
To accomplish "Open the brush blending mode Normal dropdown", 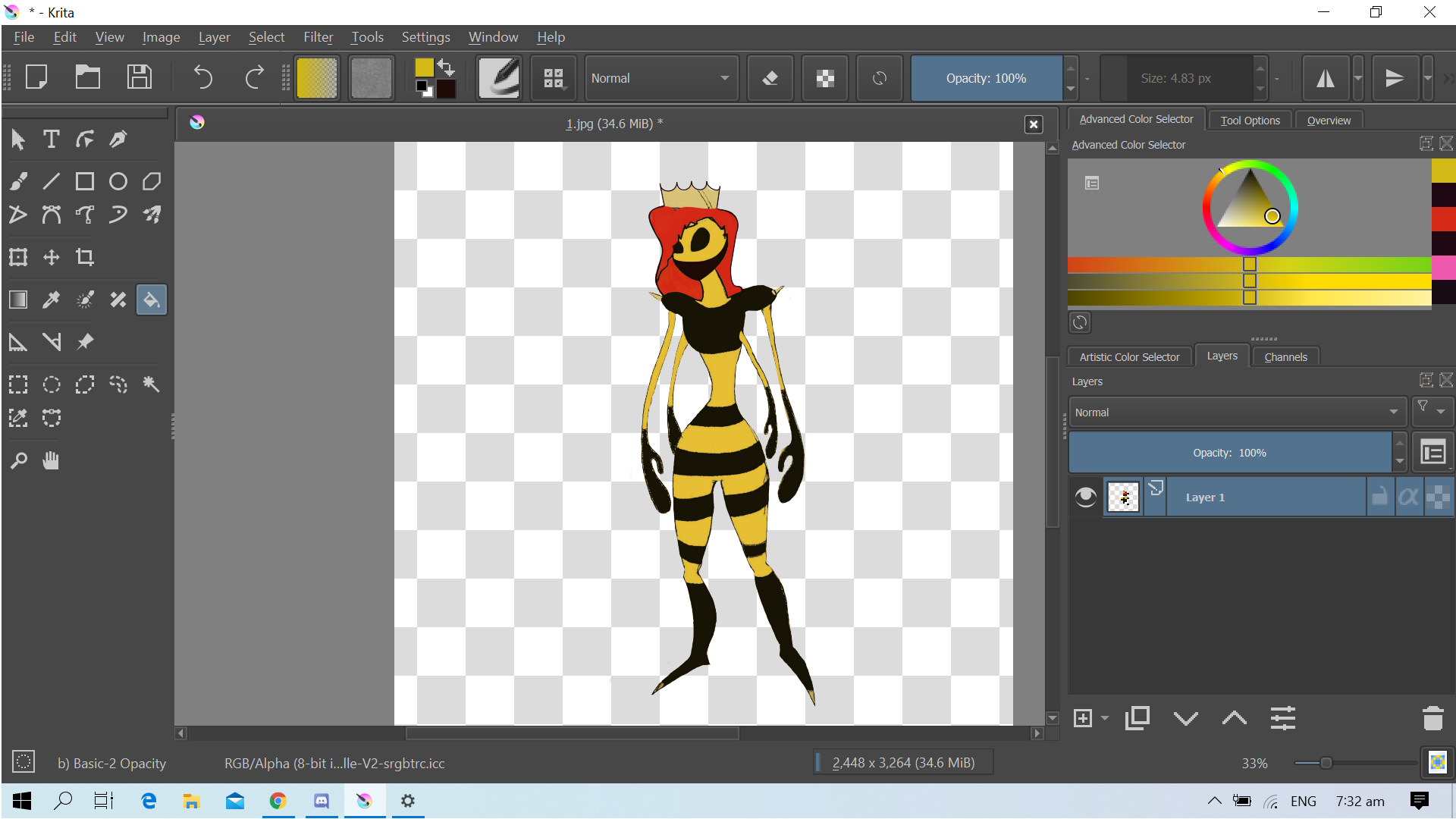I will tap(661, 78).
